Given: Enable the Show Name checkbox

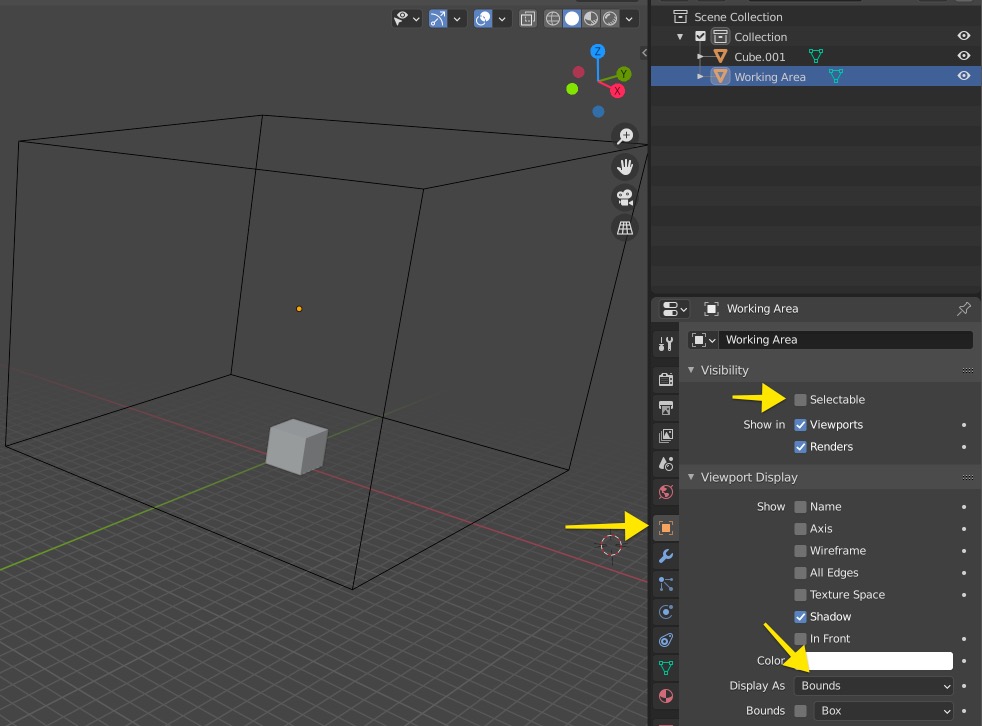Looking at the screenshot, I should (x=800, y=507).
